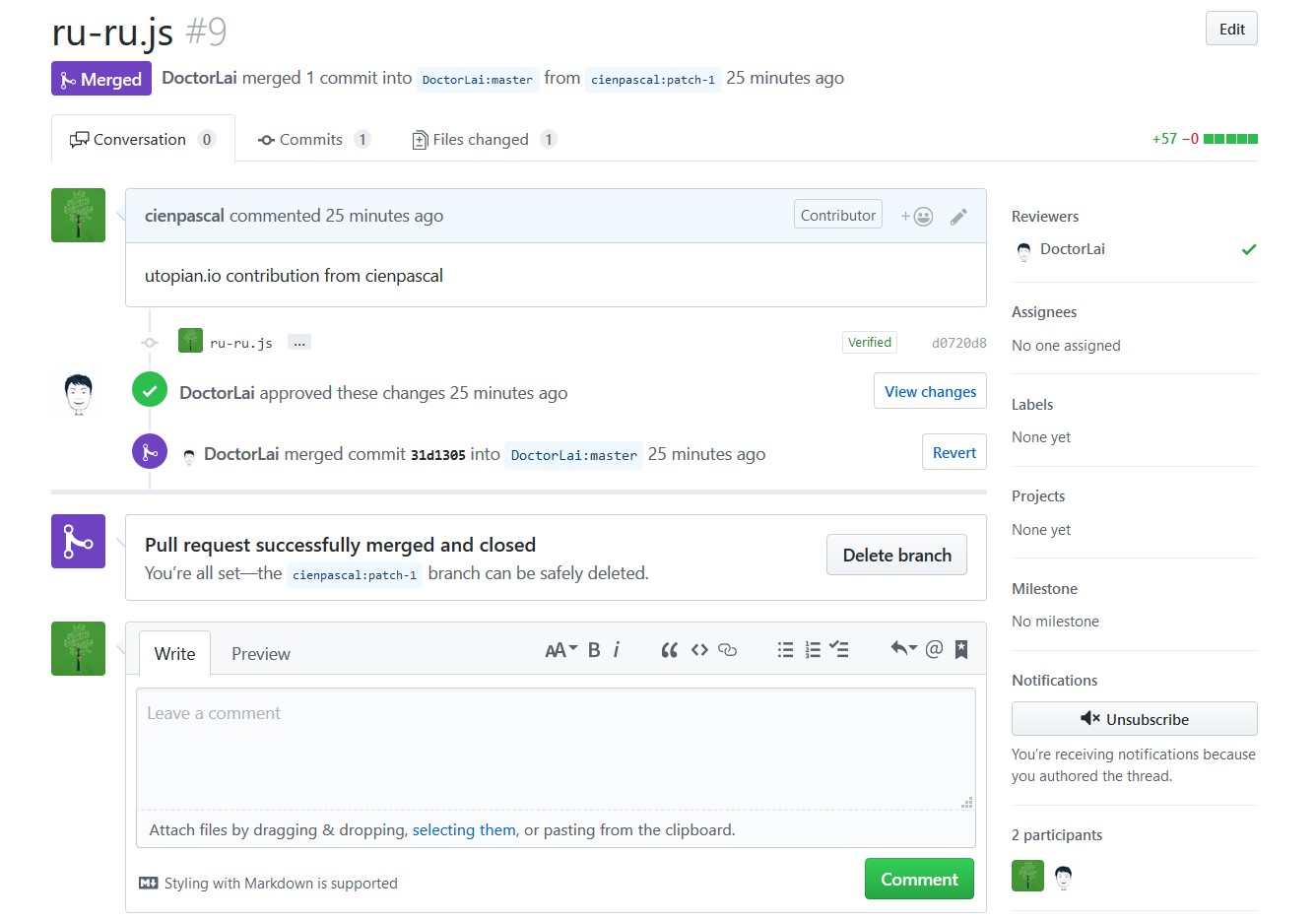The height and width of the screenshot is (920, 1316).
Task: Open the text size AA dropdown
Action: 560,649
